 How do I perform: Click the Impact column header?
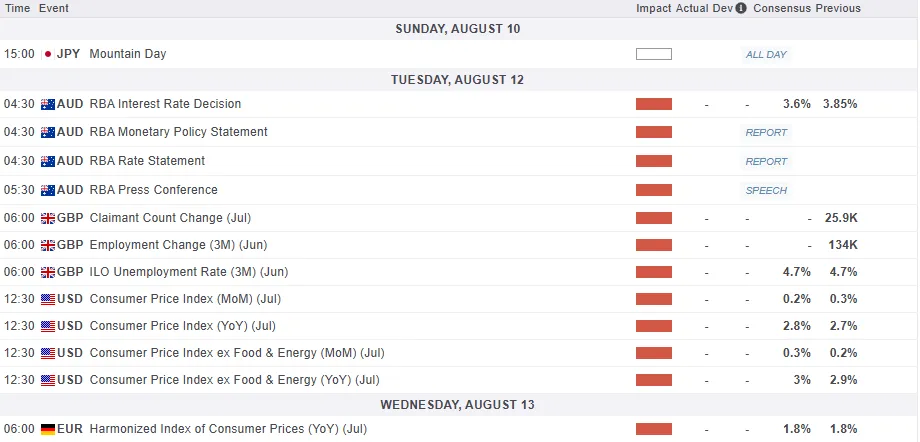(x=654, y=9)
